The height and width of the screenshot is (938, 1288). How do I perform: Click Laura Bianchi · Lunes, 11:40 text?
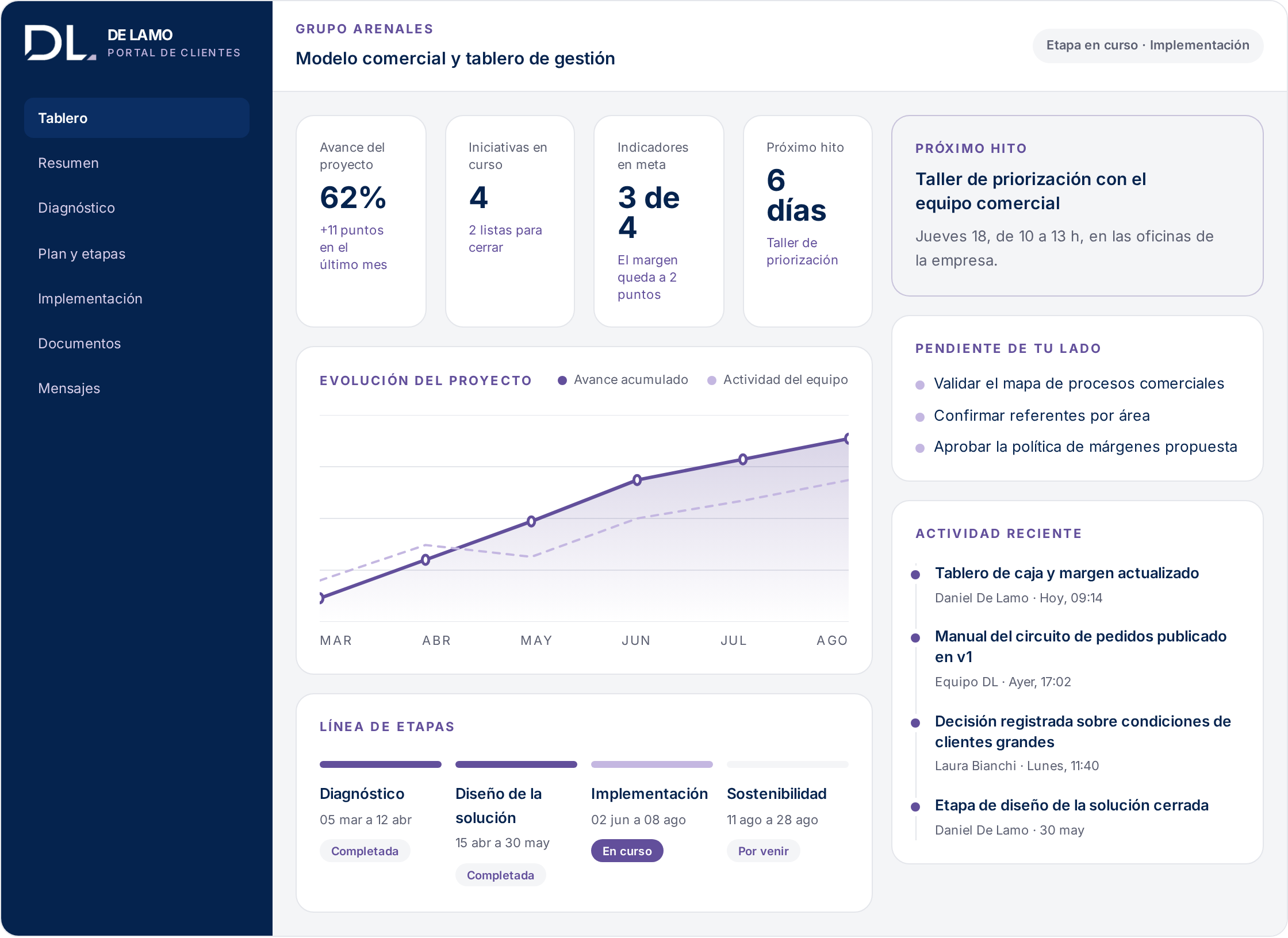pyautogui.click(x=1017, y=766)
